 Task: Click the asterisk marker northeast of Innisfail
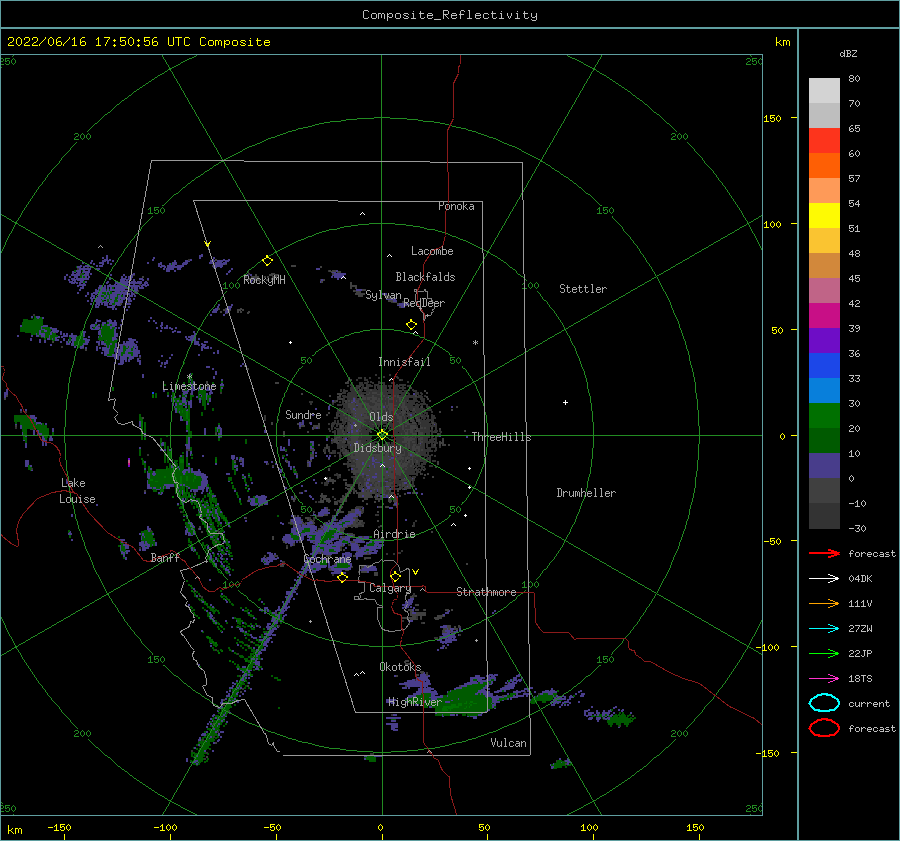tap(475, 343)
